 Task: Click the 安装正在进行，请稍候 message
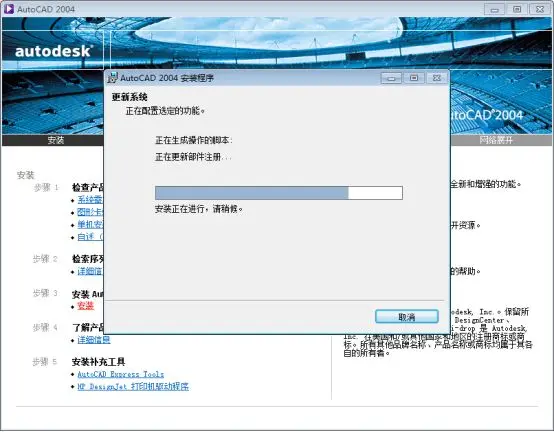[199, 209]
